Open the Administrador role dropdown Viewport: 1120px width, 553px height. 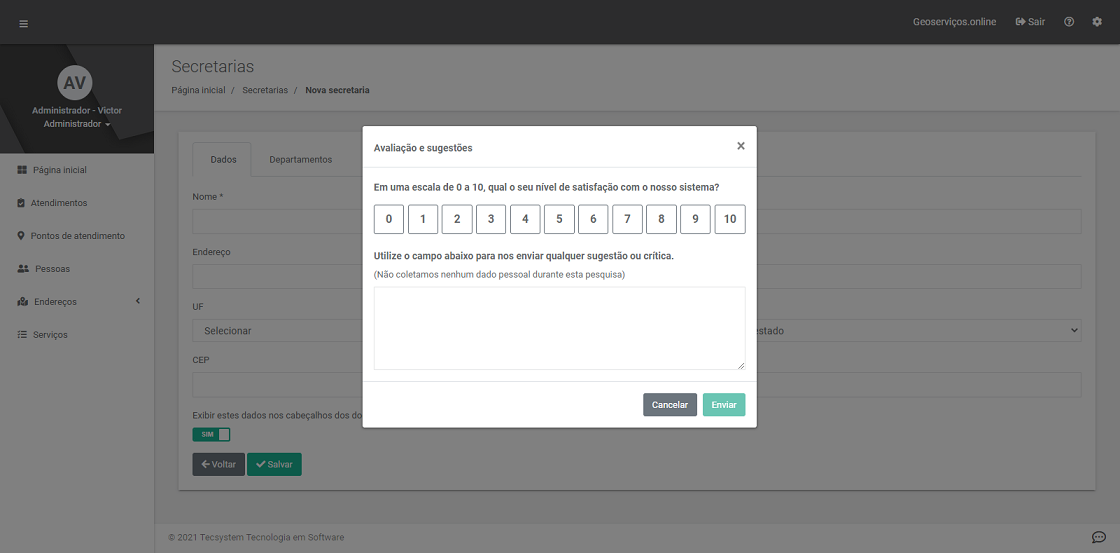[x=77, y=124]
